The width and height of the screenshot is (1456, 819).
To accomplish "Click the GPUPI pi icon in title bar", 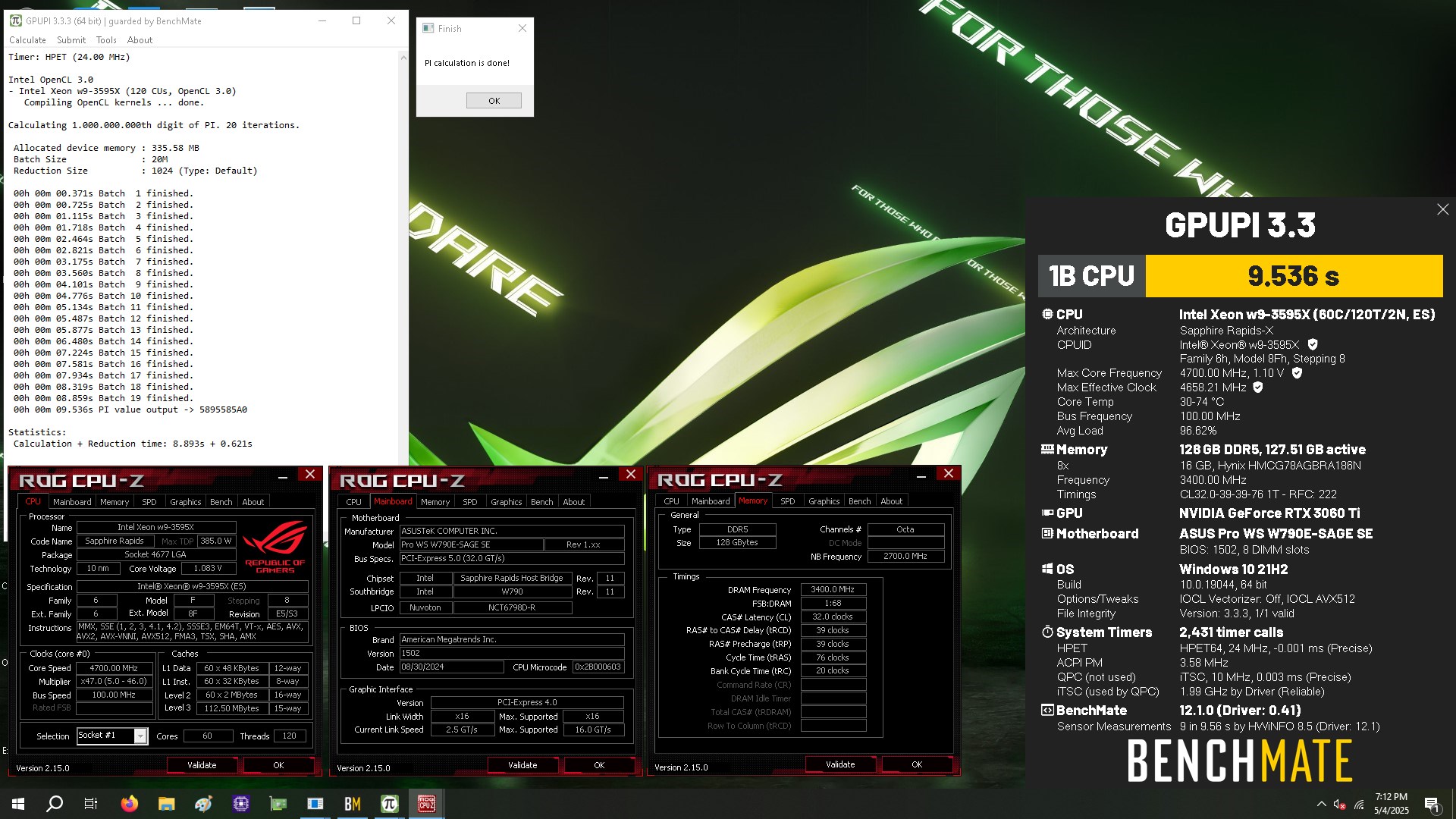I will coord(16,20).
